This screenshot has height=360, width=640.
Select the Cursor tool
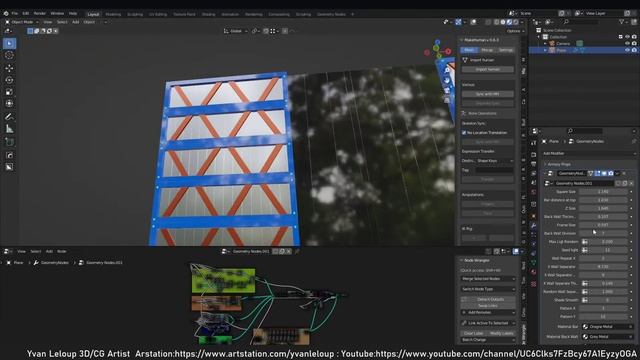[x=9, y=55]
